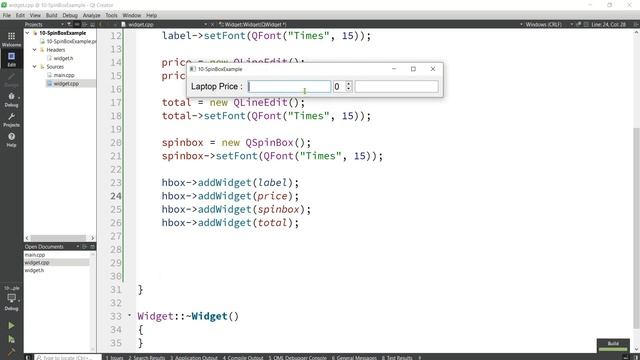Show the 2 Search Results pane
The width and height of the screenshot is (640, 360).
147,358
